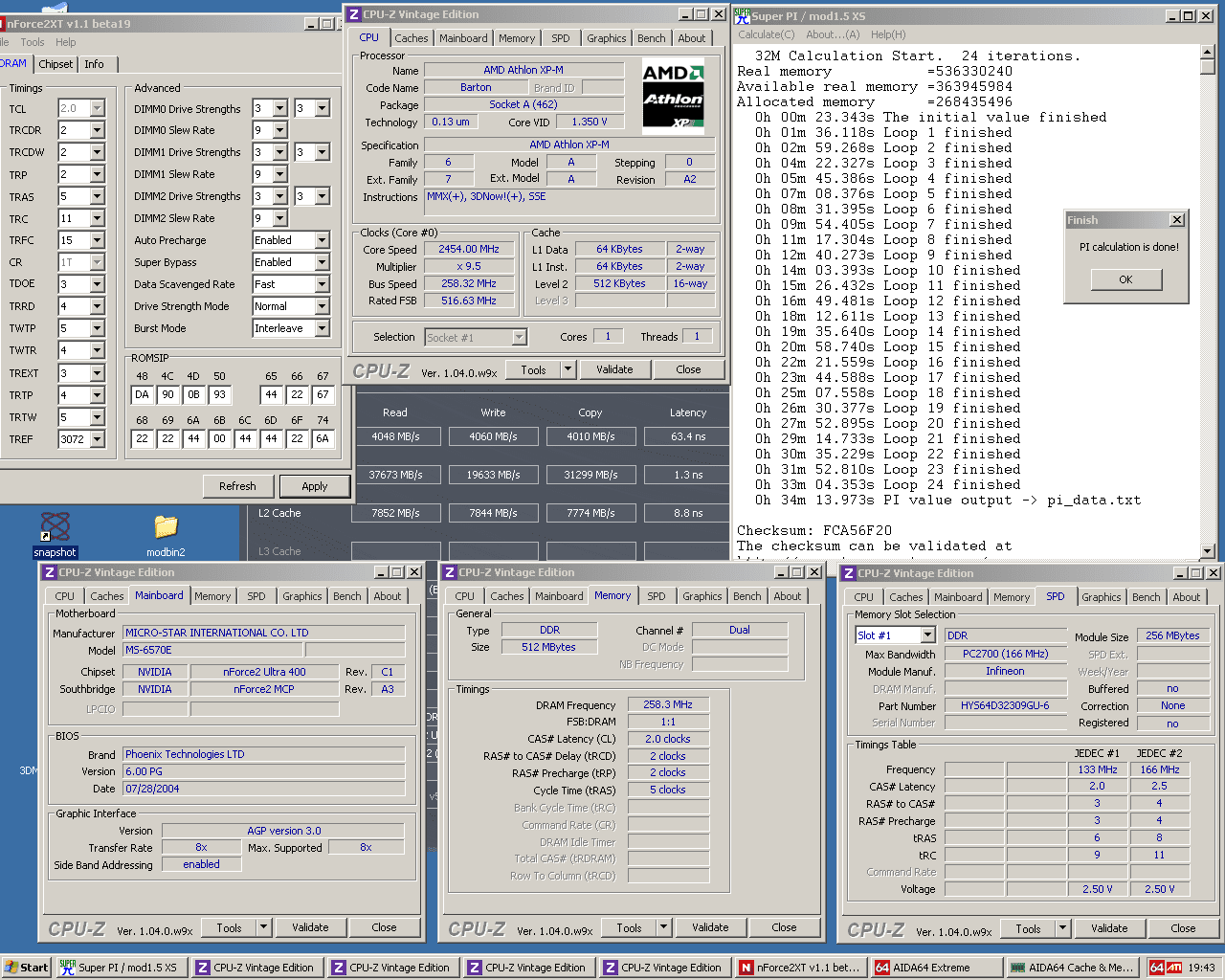Click the Refresh button in nForce2XT
1225x980 pixels.
coord(237,486)
